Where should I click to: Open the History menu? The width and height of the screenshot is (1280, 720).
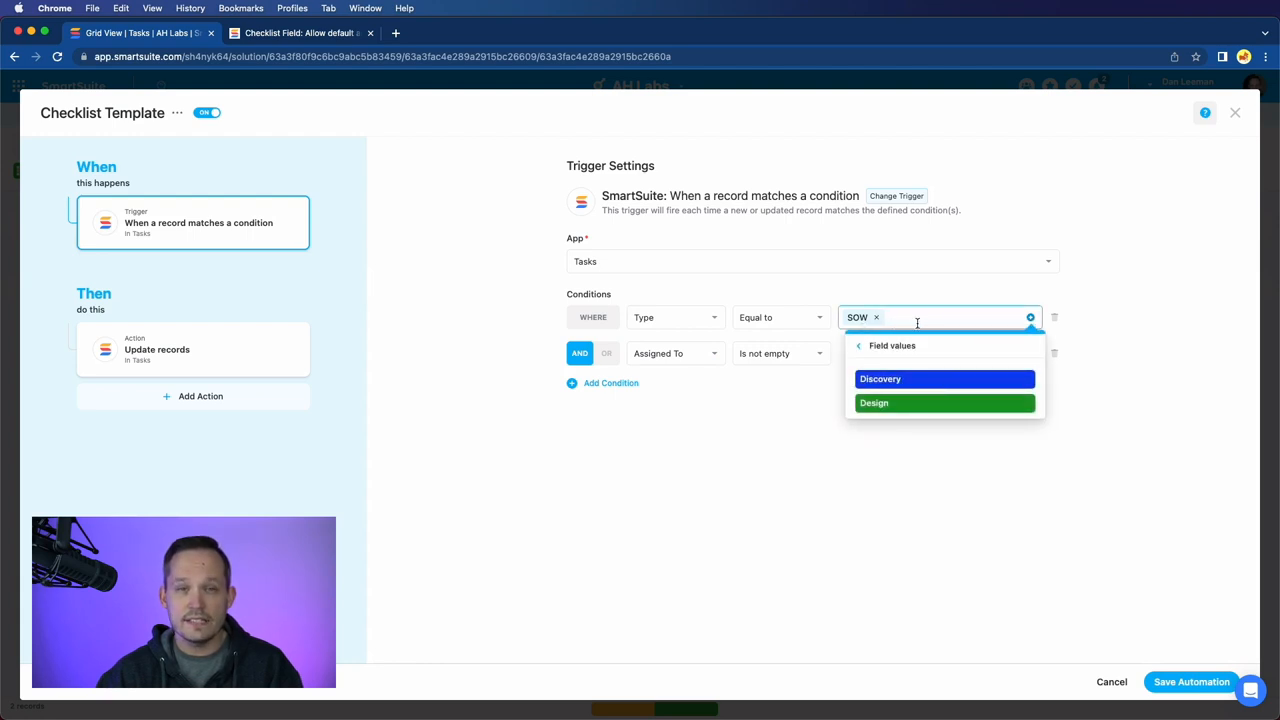click(190, 8)
